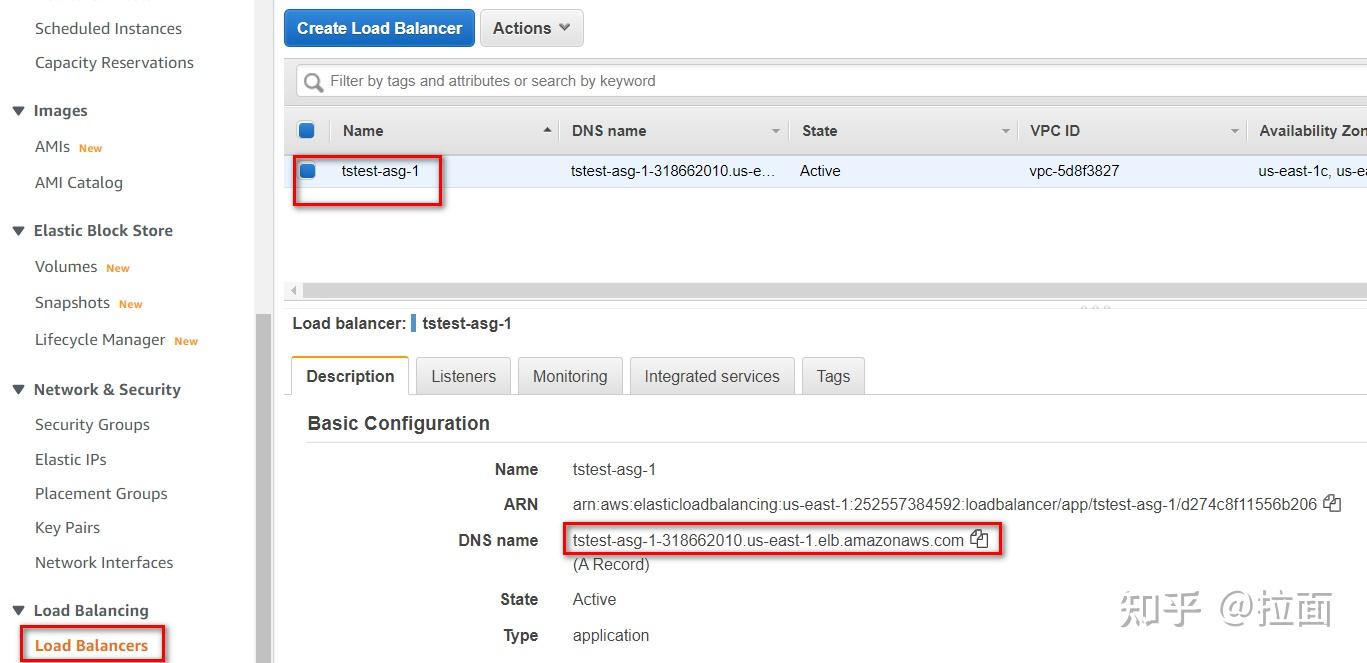Open the Actions dropdown

click(531, 28)
